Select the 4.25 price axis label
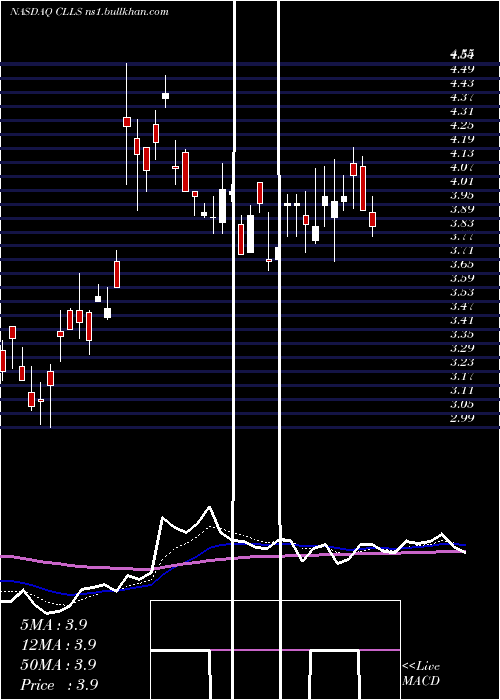 click(462, 125)
